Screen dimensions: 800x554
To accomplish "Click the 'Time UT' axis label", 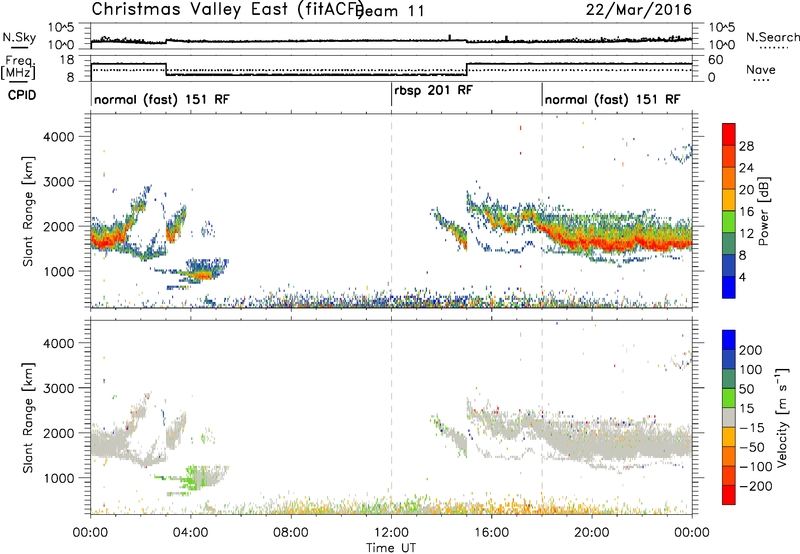I will (391, 548).
